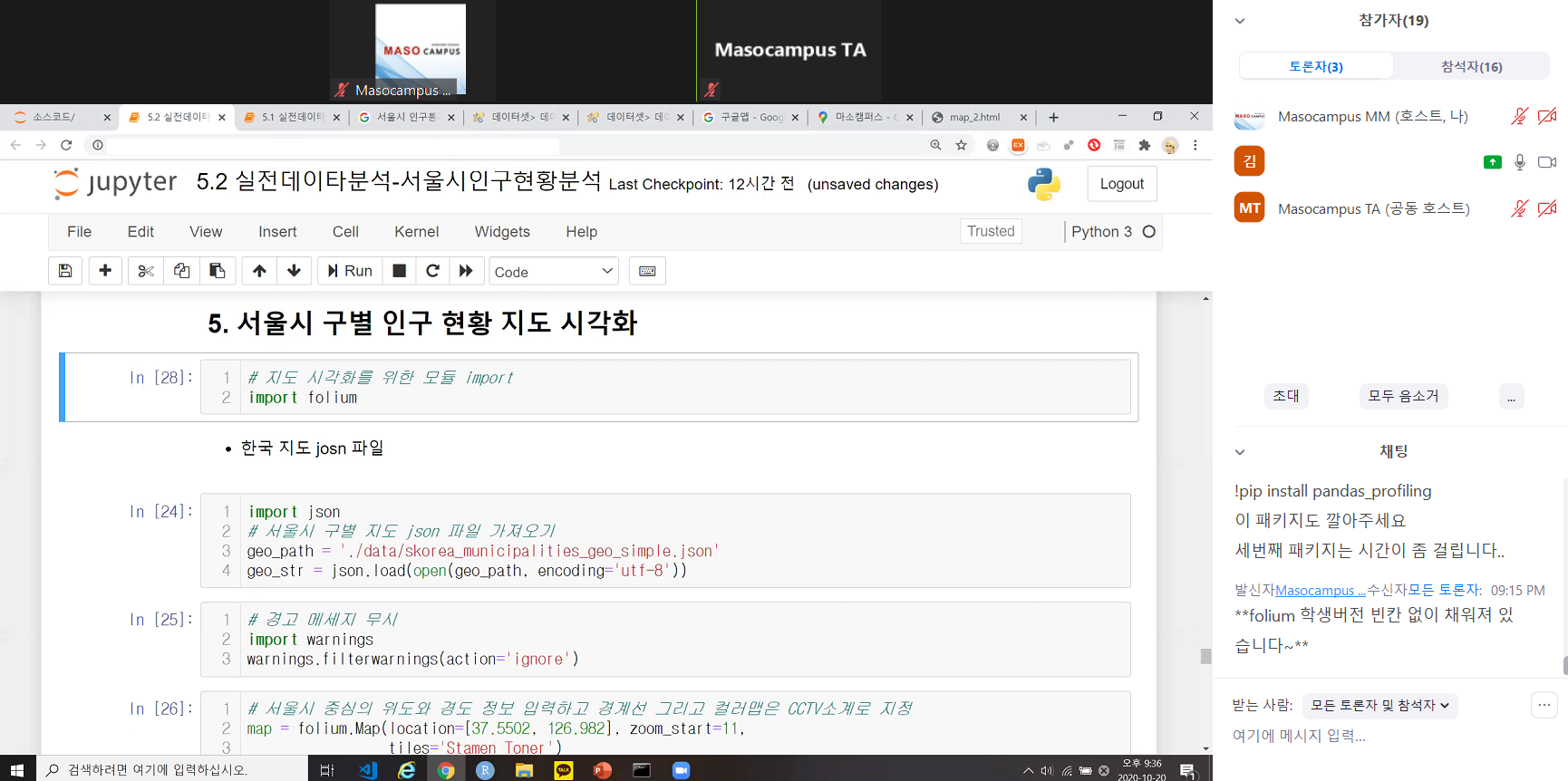Paste cells below using the clipboard icon
The image size is (1568, 781).
(218, 271)
